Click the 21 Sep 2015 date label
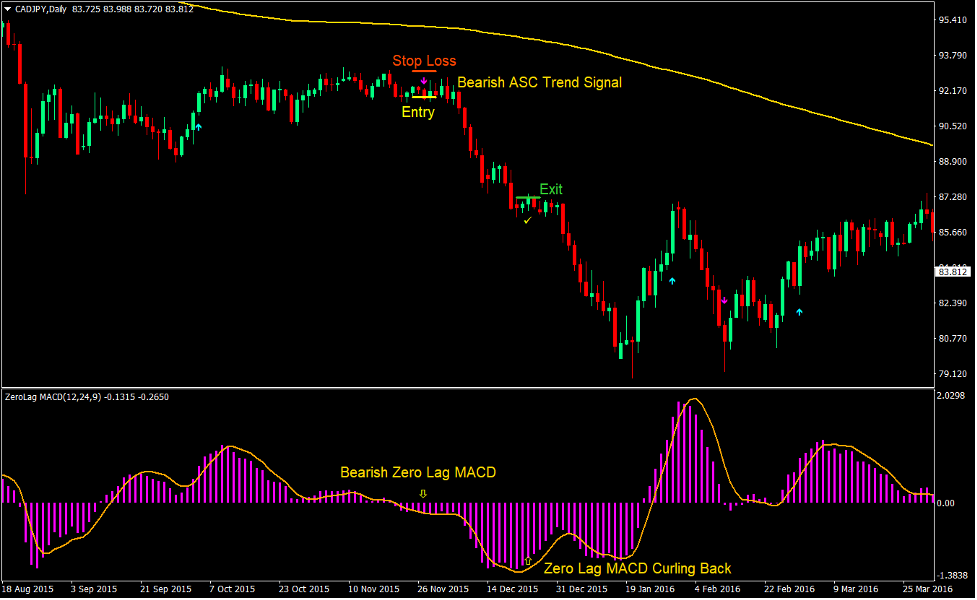This screenshot has width=977, height=600. [165, 589]
